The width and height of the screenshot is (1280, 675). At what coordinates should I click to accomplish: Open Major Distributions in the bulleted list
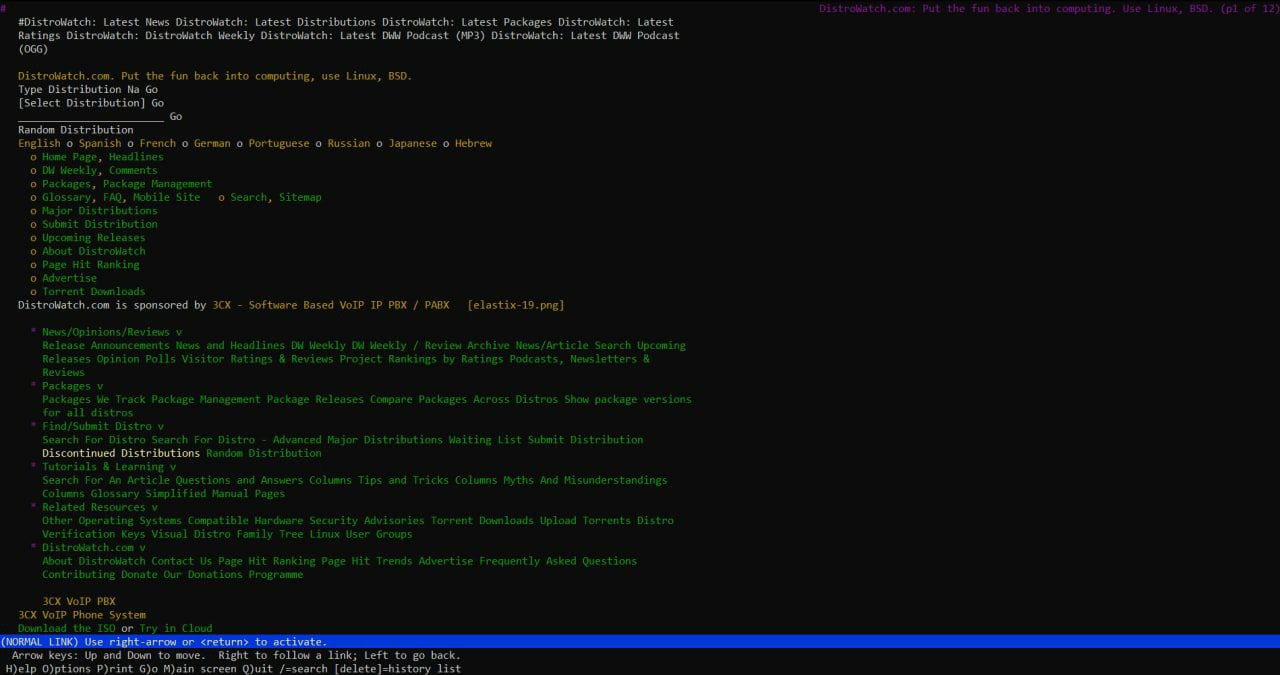pos(100,211)
